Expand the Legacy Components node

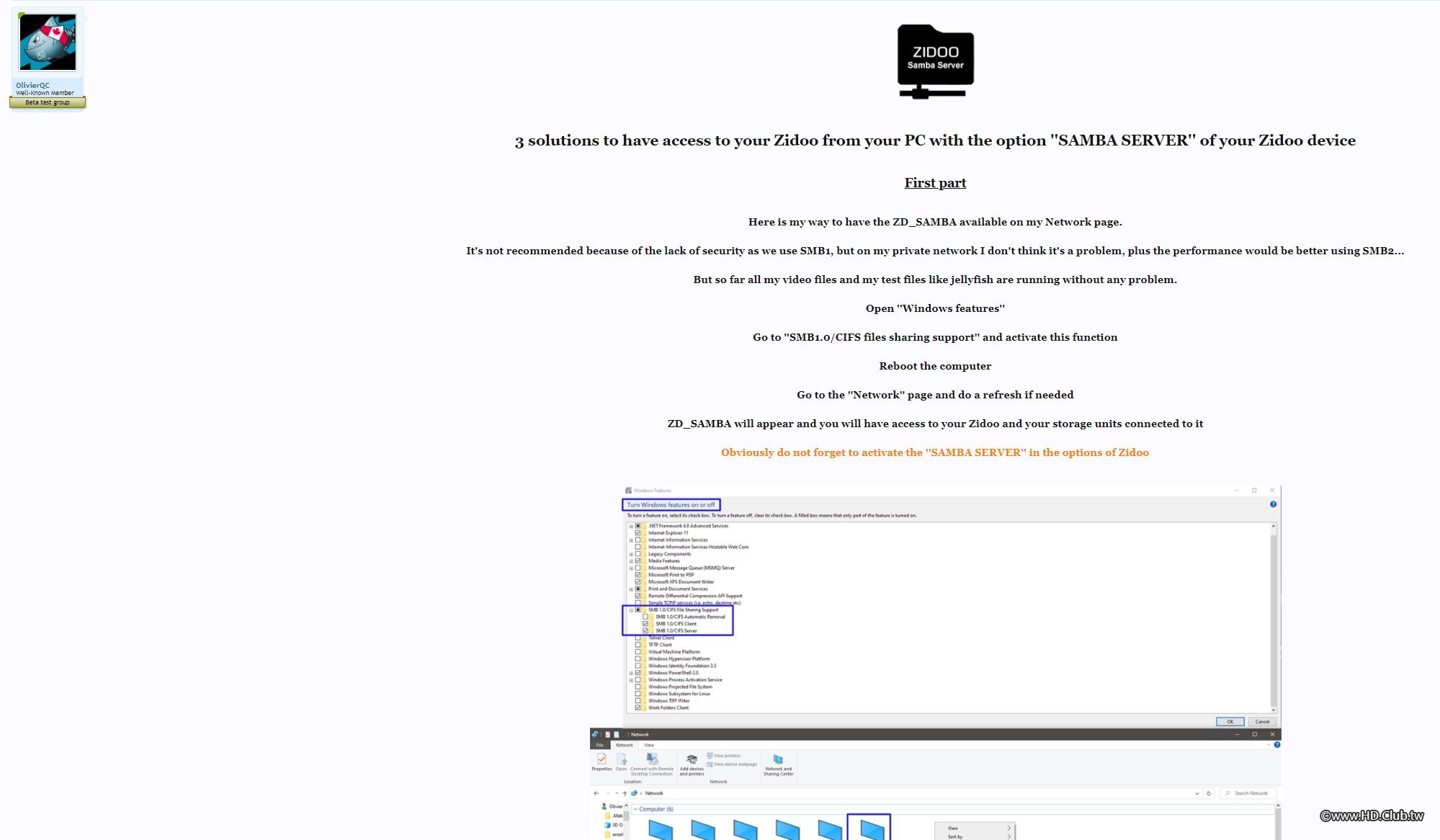tap(631, 554)
